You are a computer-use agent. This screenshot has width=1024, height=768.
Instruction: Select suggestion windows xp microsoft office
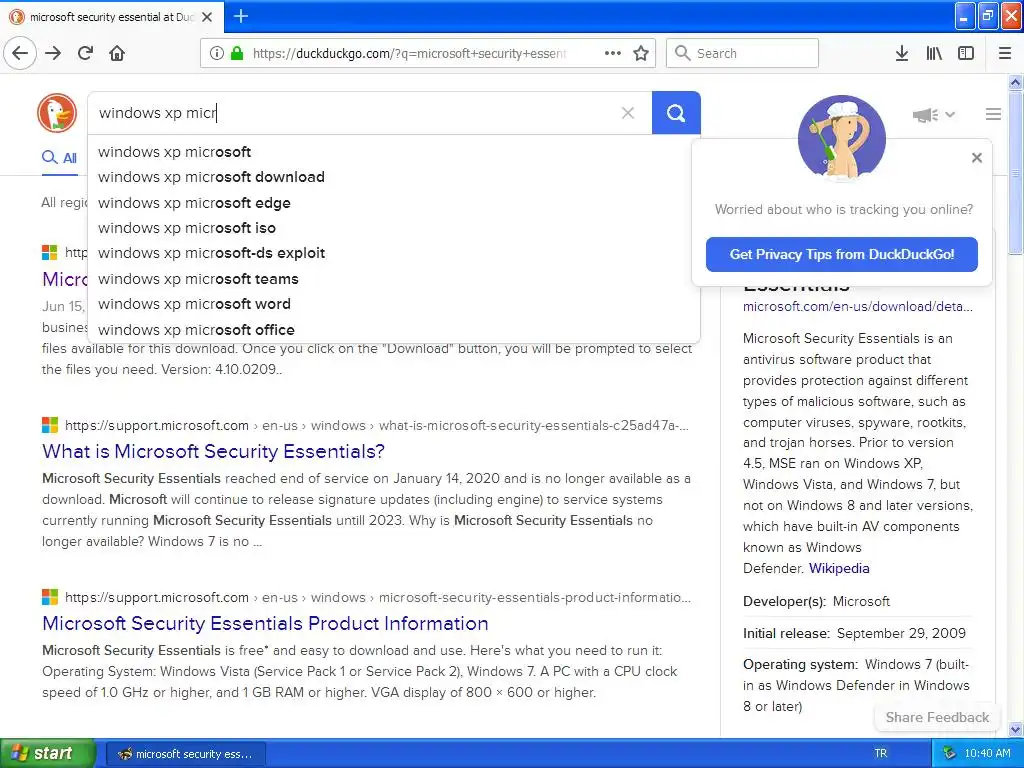click(394, 330)
